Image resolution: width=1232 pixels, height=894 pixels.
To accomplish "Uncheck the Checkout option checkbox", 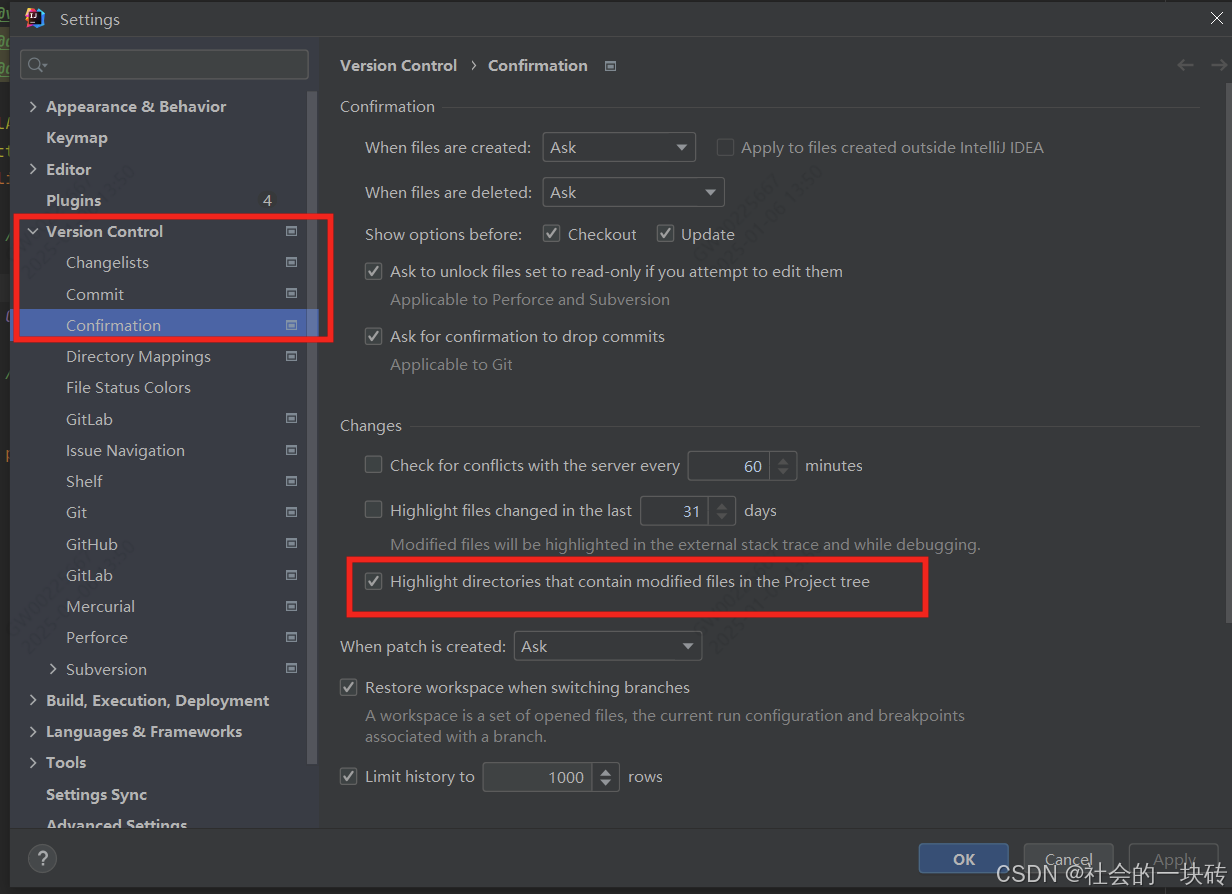I will [x=551, y=234].
